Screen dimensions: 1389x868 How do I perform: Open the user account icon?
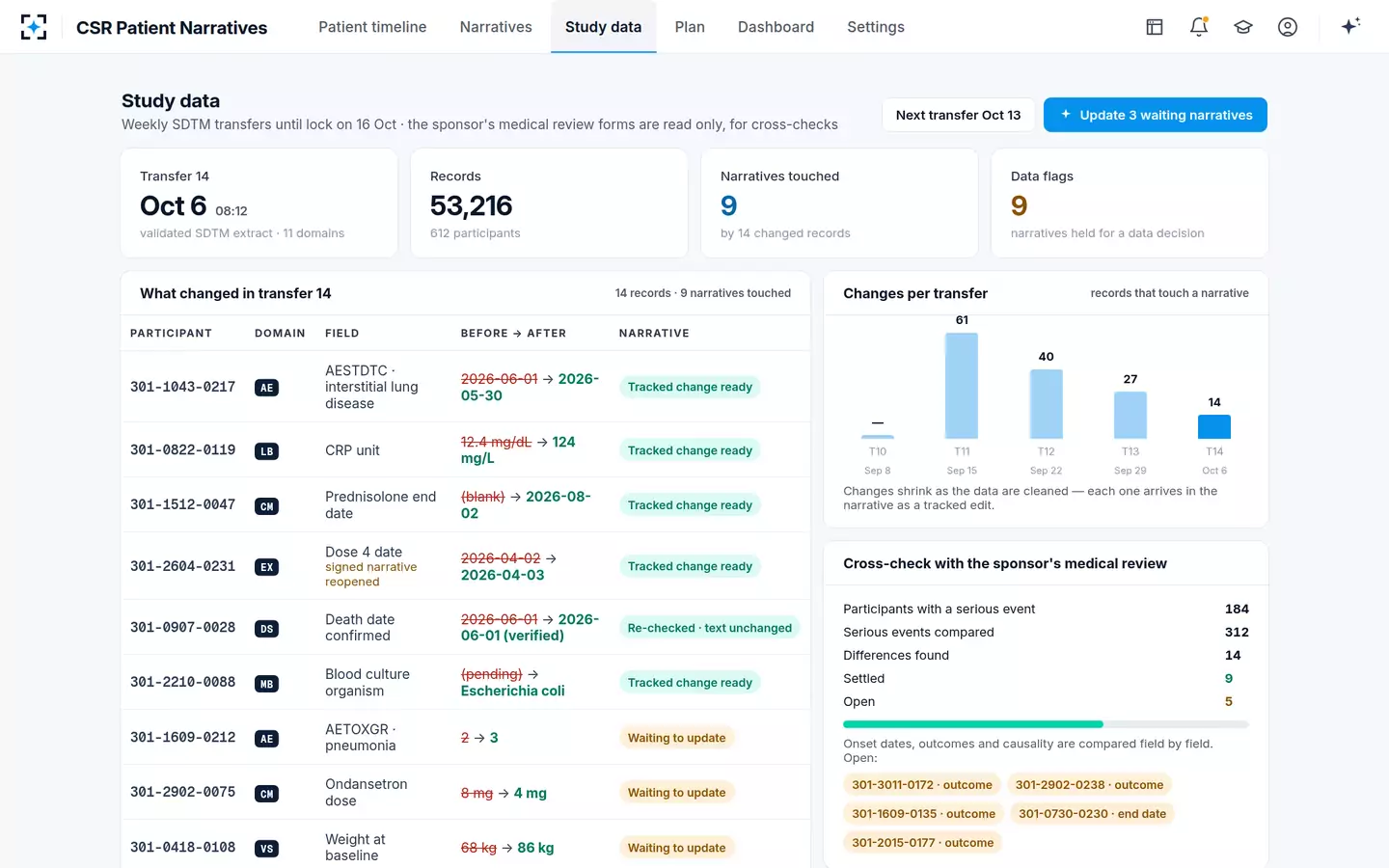click(x=1288, y=27)
